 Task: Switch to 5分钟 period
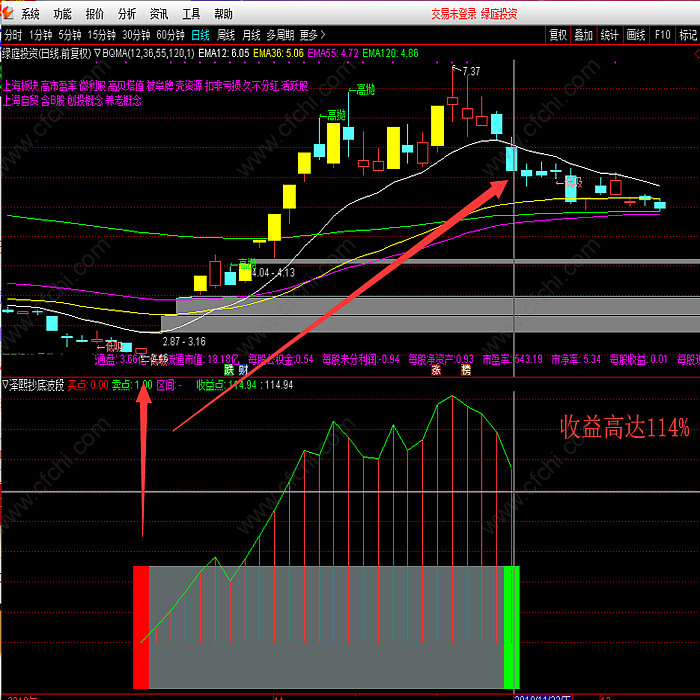point(70,35)
